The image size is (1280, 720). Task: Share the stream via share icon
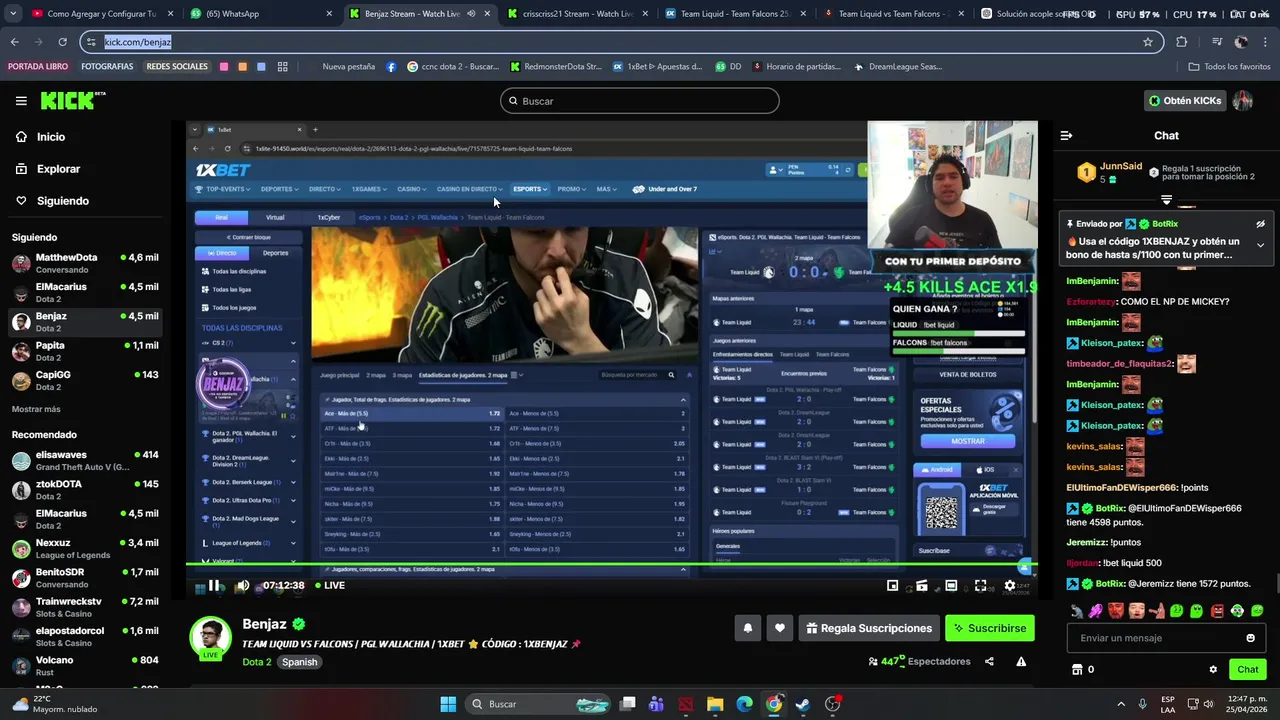(x=989, y=661)
